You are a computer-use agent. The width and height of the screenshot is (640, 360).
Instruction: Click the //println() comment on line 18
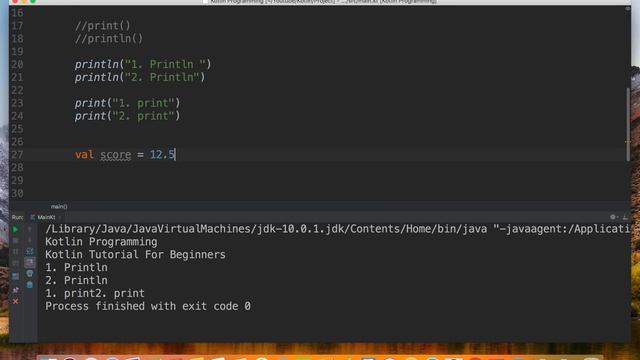pyautogui.click(x=109, y=39)
